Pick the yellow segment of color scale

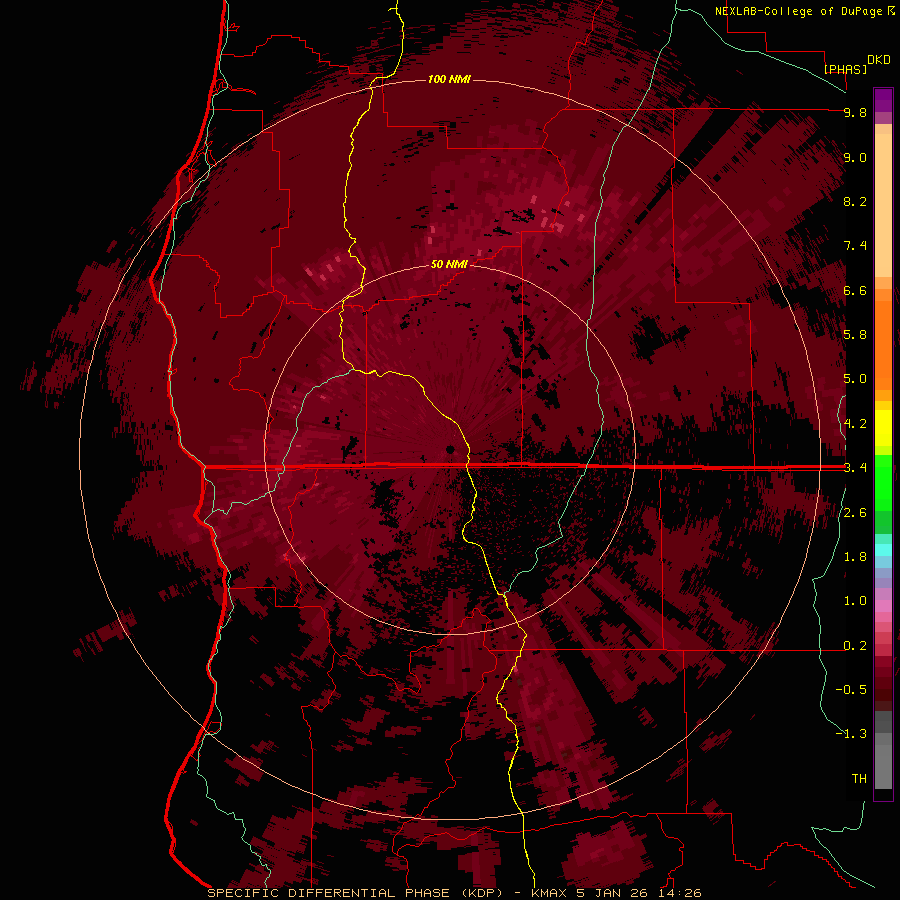click(x=883, y=428)
